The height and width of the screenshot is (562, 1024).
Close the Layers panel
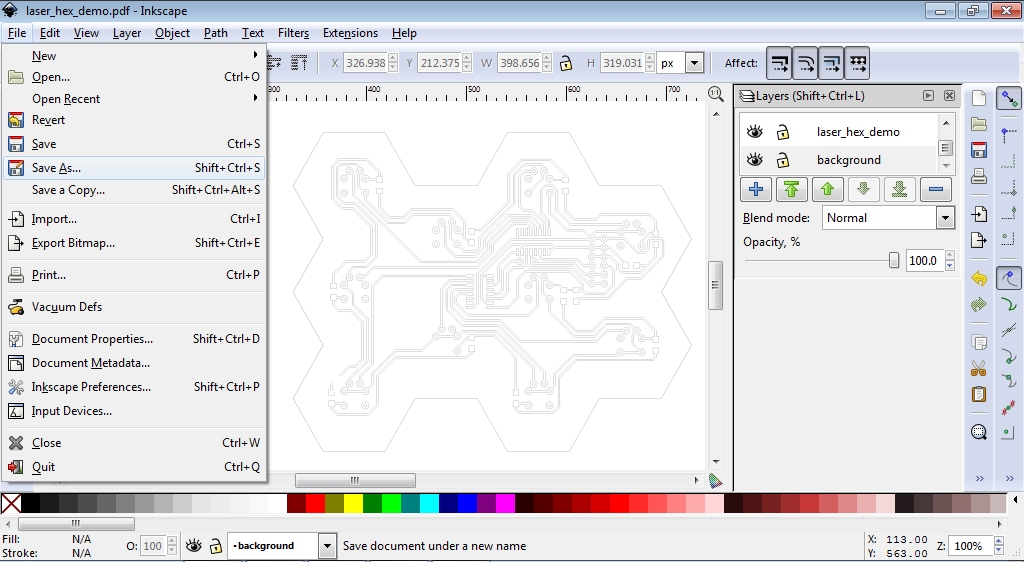[949, 95]
